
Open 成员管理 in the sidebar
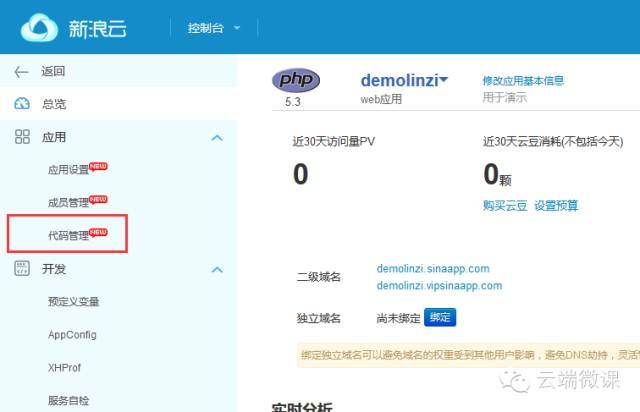[69, 203]
